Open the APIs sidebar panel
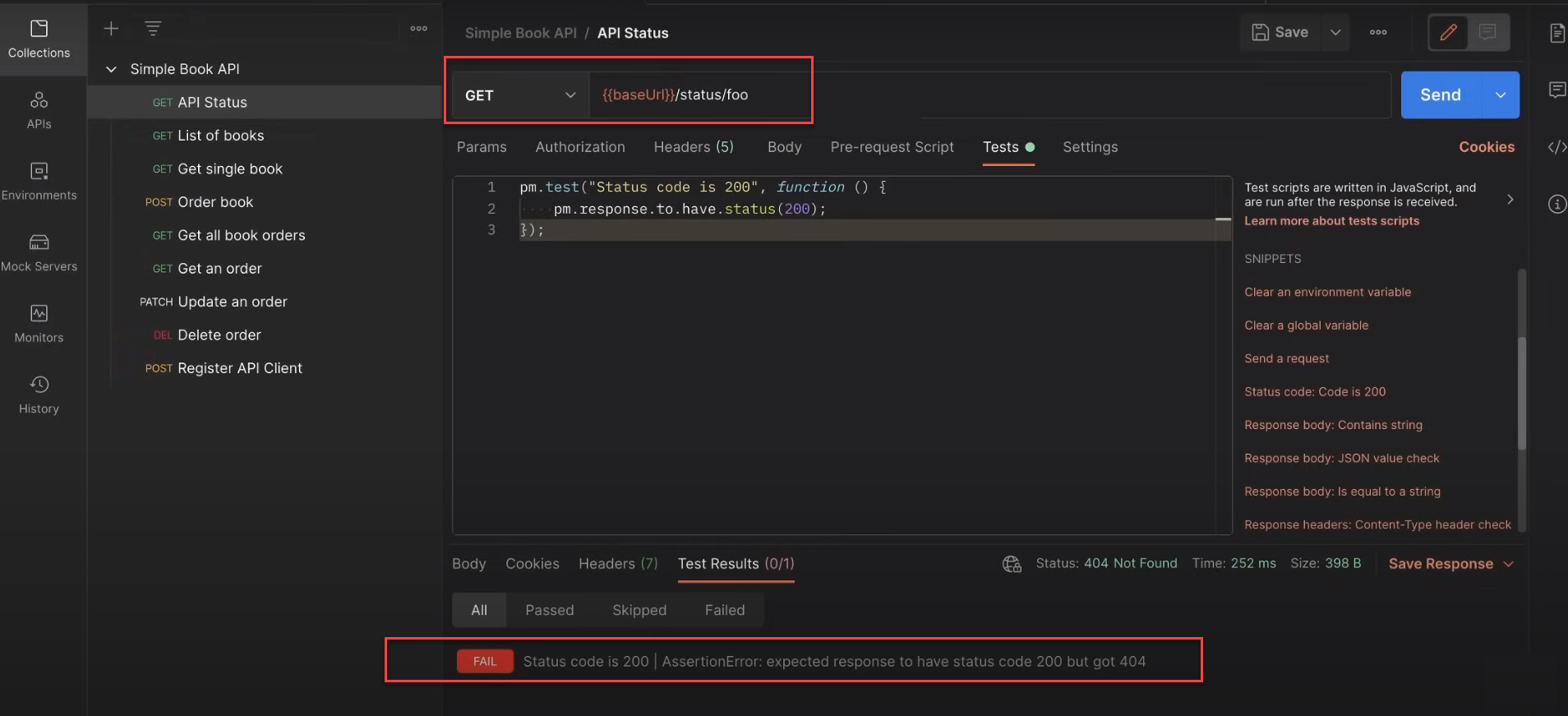This screenshot has height=716, width=1568. (x=39, y=110)
